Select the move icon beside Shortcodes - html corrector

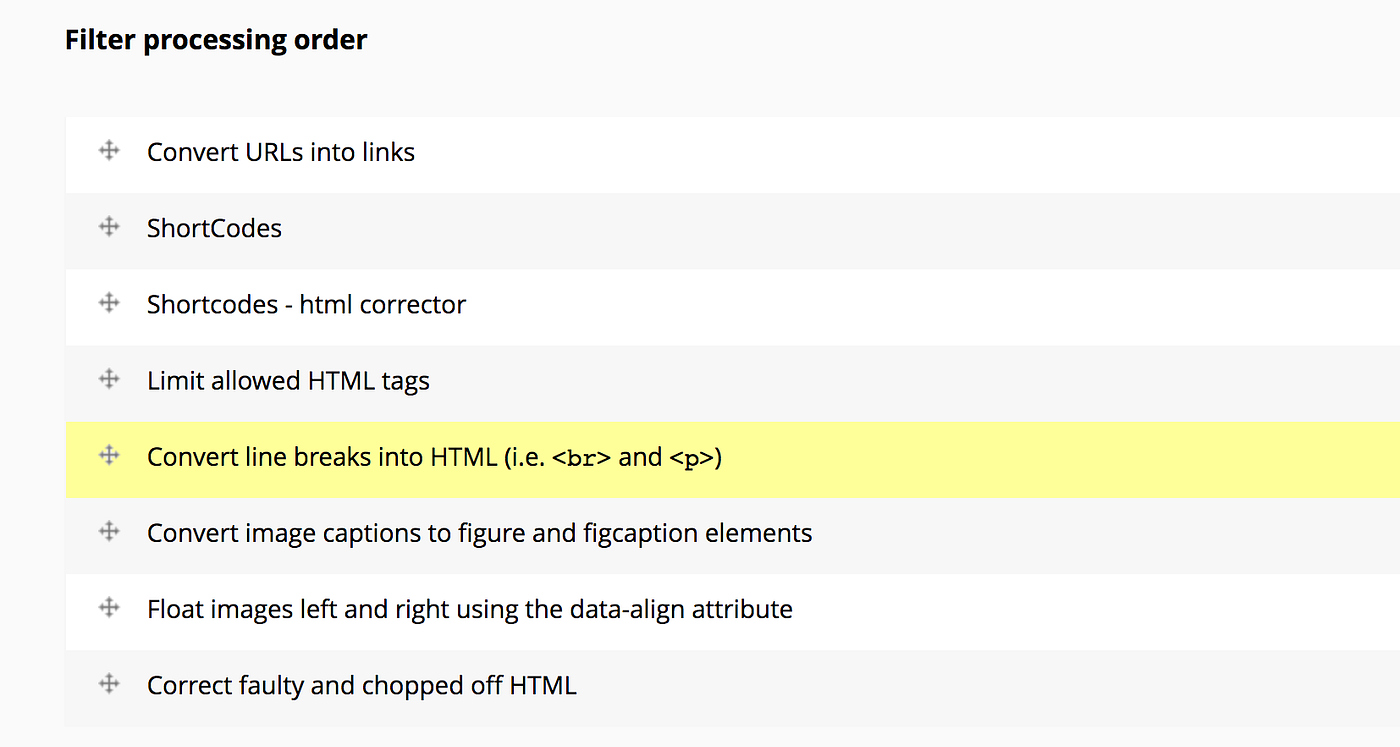108,302
